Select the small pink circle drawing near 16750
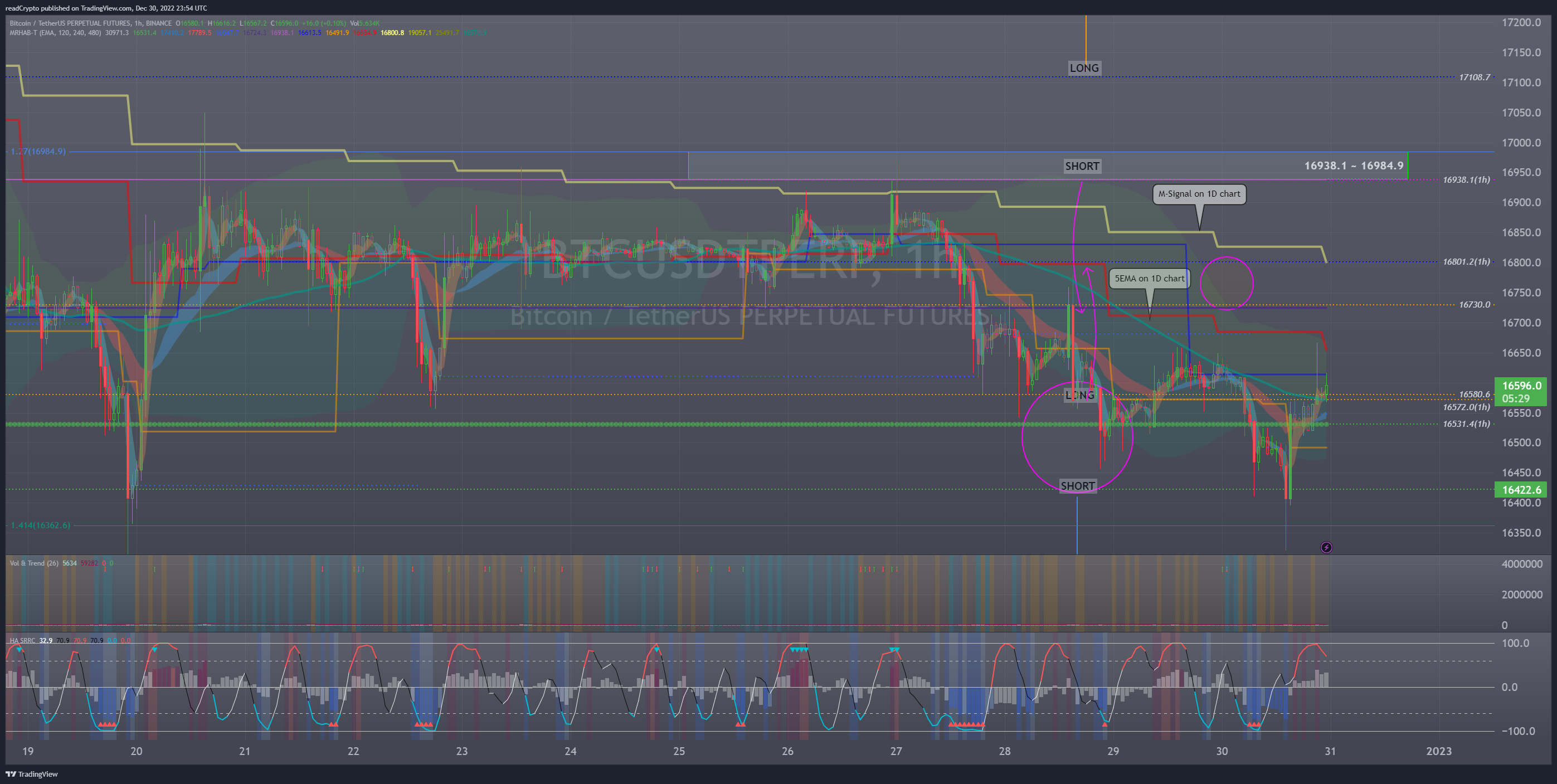1557x784 pixels. point(1227,283)
